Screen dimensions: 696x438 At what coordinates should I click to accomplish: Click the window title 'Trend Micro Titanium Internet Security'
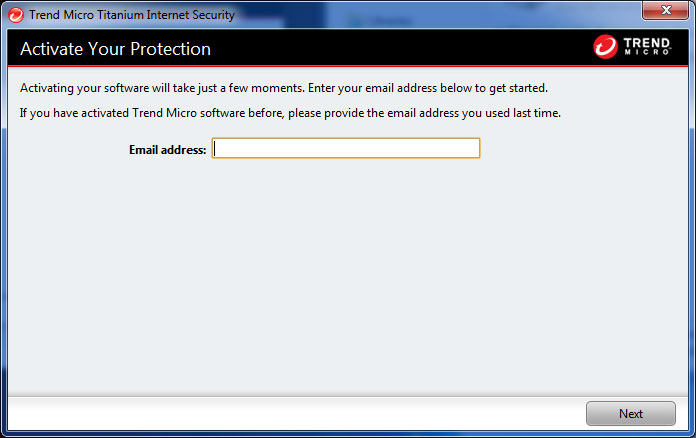132,15
